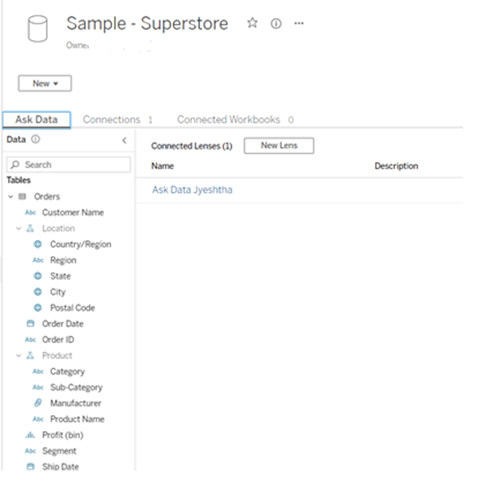Click info icon next to Data heading
Image resolution: width=478 pixels, height=490 pixels.
click(x=35, y=139)
